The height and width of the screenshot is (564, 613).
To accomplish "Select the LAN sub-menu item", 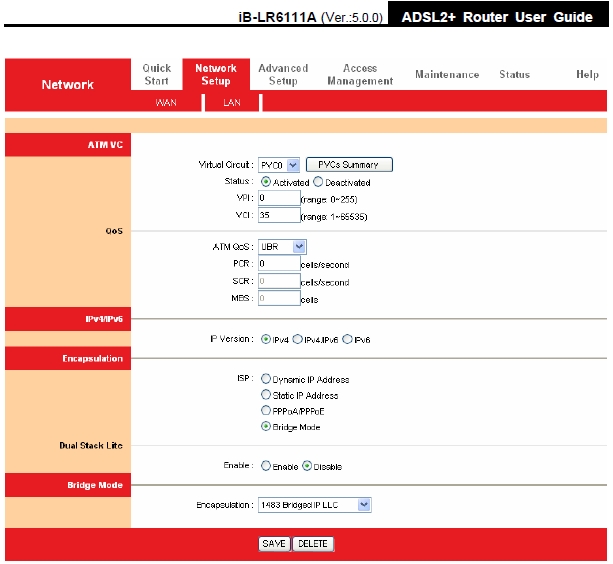I will 231,103.
